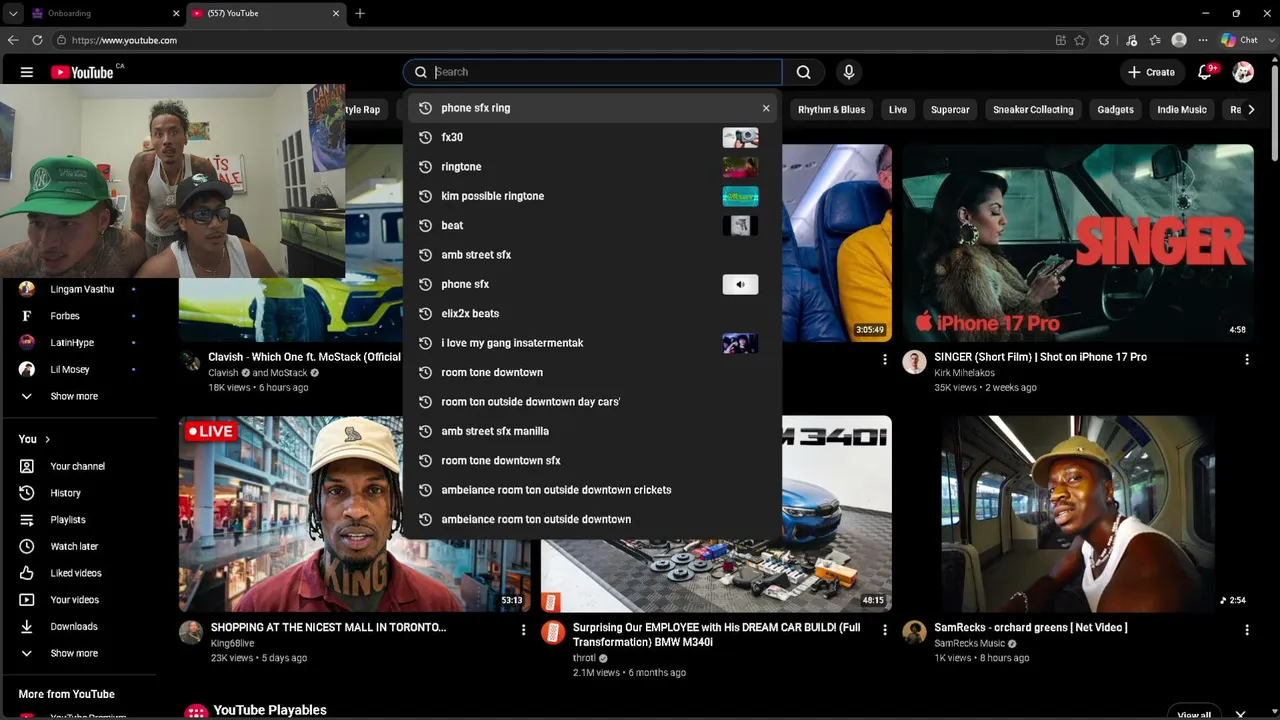
Task: Remove the 'phone sfx ring' suggestion with X
Action: pyautogui.click(x=766, y=108)
